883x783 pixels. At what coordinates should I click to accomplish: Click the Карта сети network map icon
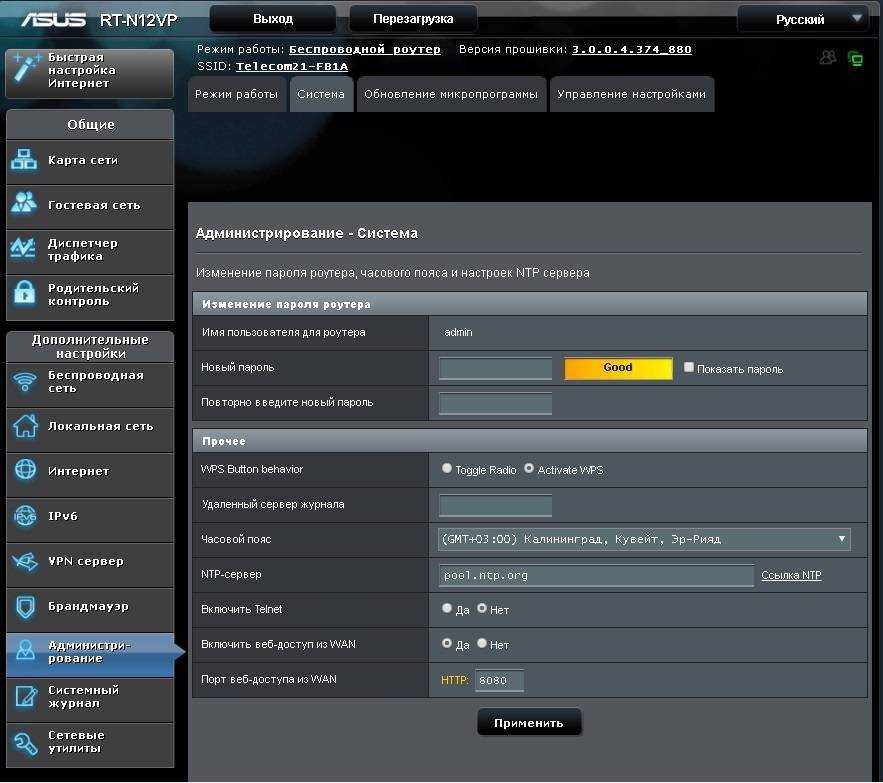coord(24,160)
